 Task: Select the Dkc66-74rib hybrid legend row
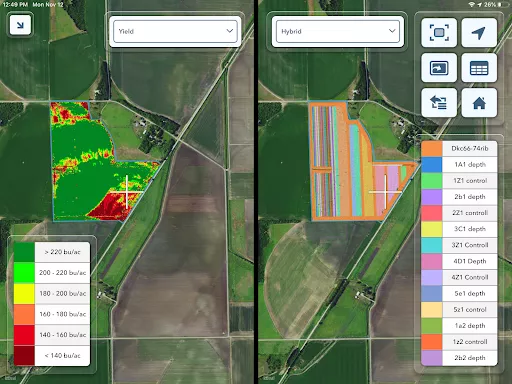click(459, 148)
